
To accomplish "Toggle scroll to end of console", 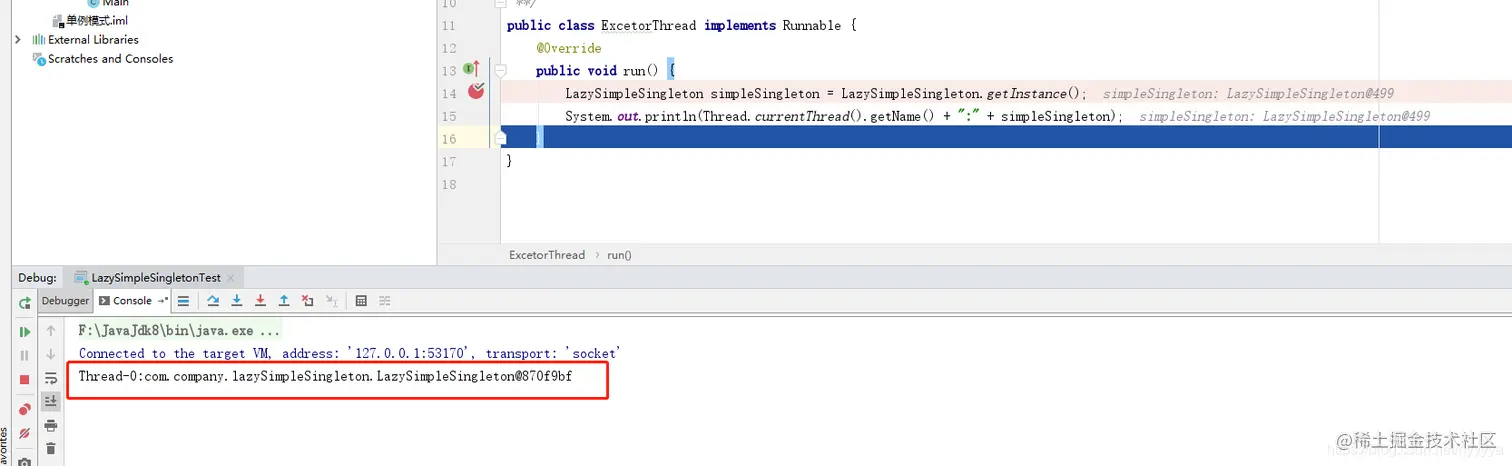I will click(51, 401).
